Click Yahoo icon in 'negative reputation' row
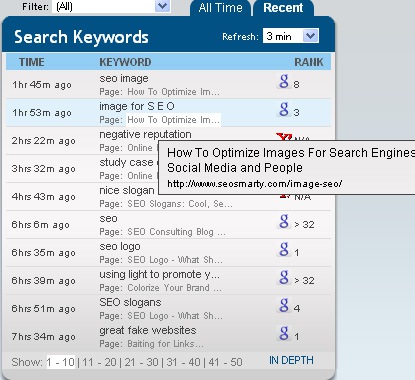415x380 pixels. click(x=284, y=137)
